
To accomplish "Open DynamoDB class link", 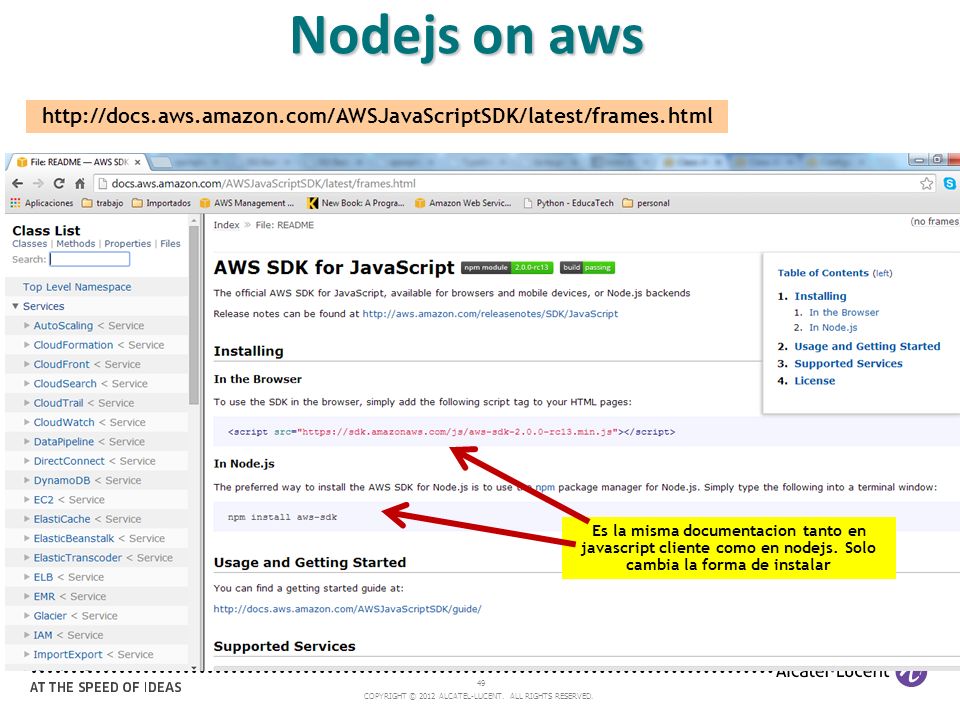I will click(x=62, y=481).
